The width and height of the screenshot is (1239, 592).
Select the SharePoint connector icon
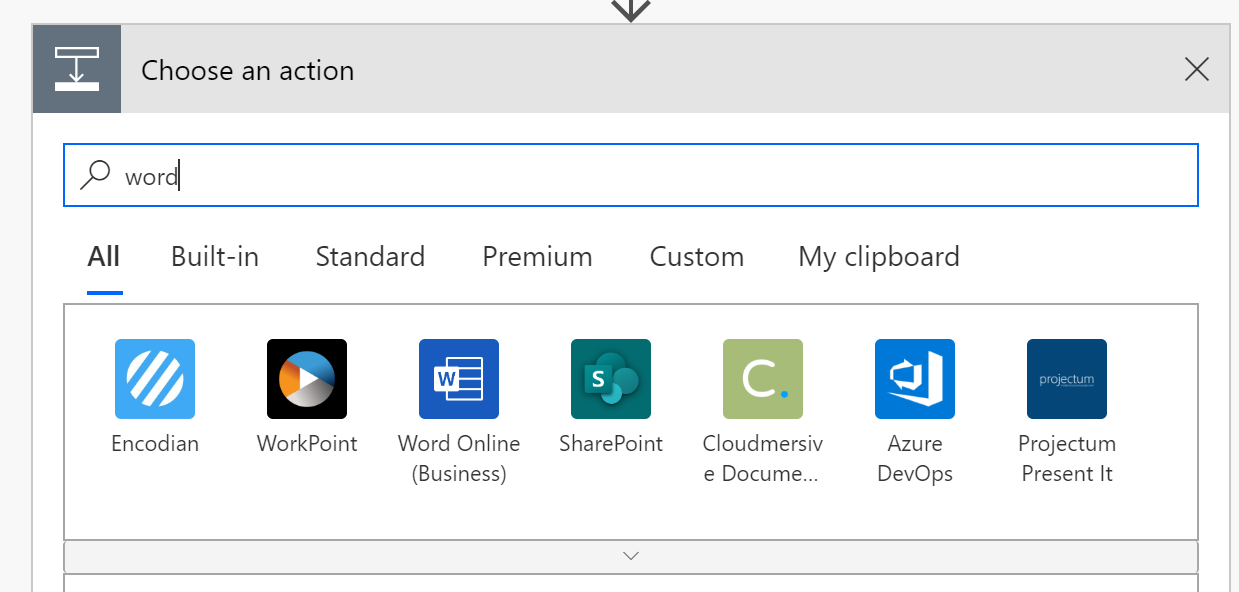(x=611, y=378)
